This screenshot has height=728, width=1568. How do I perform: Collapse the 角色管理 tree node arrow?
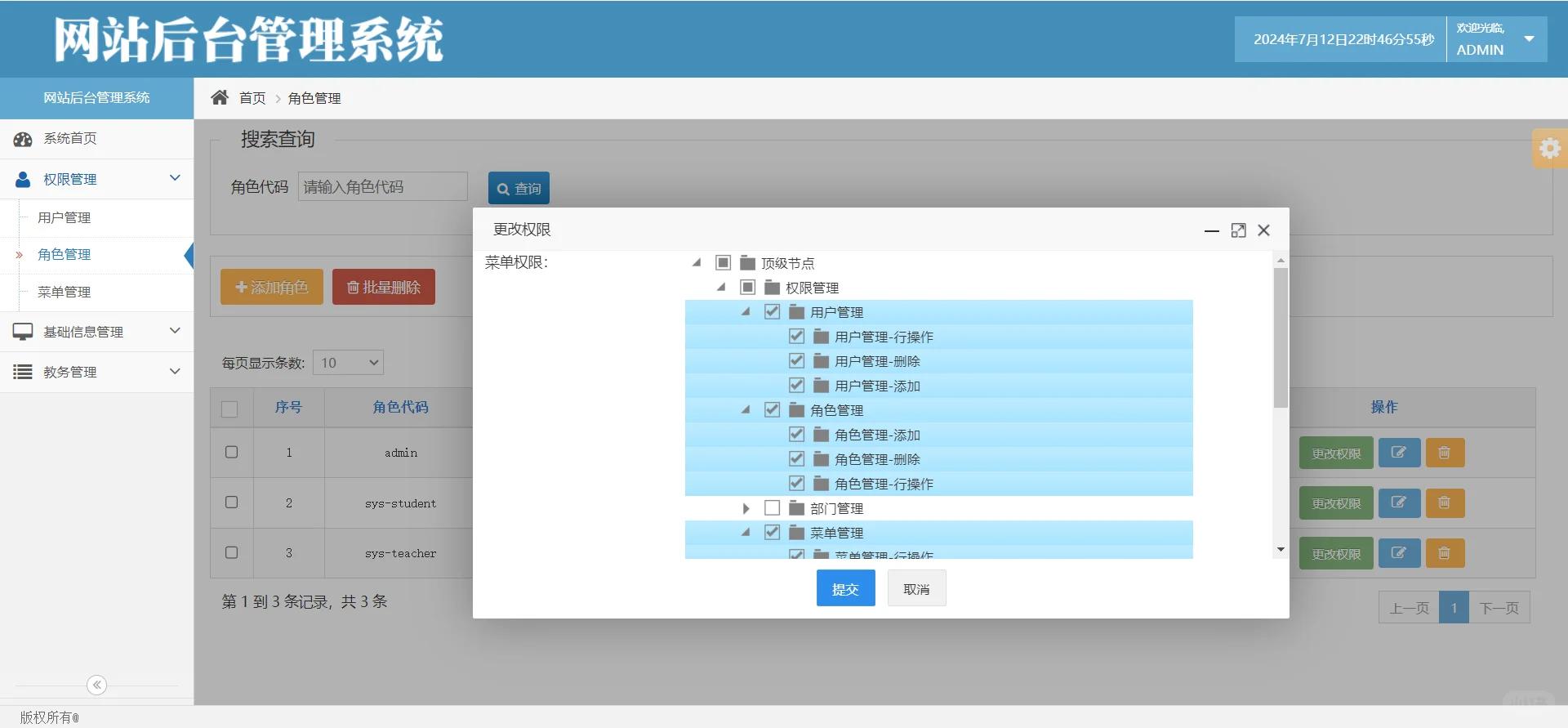pos(746,409)
